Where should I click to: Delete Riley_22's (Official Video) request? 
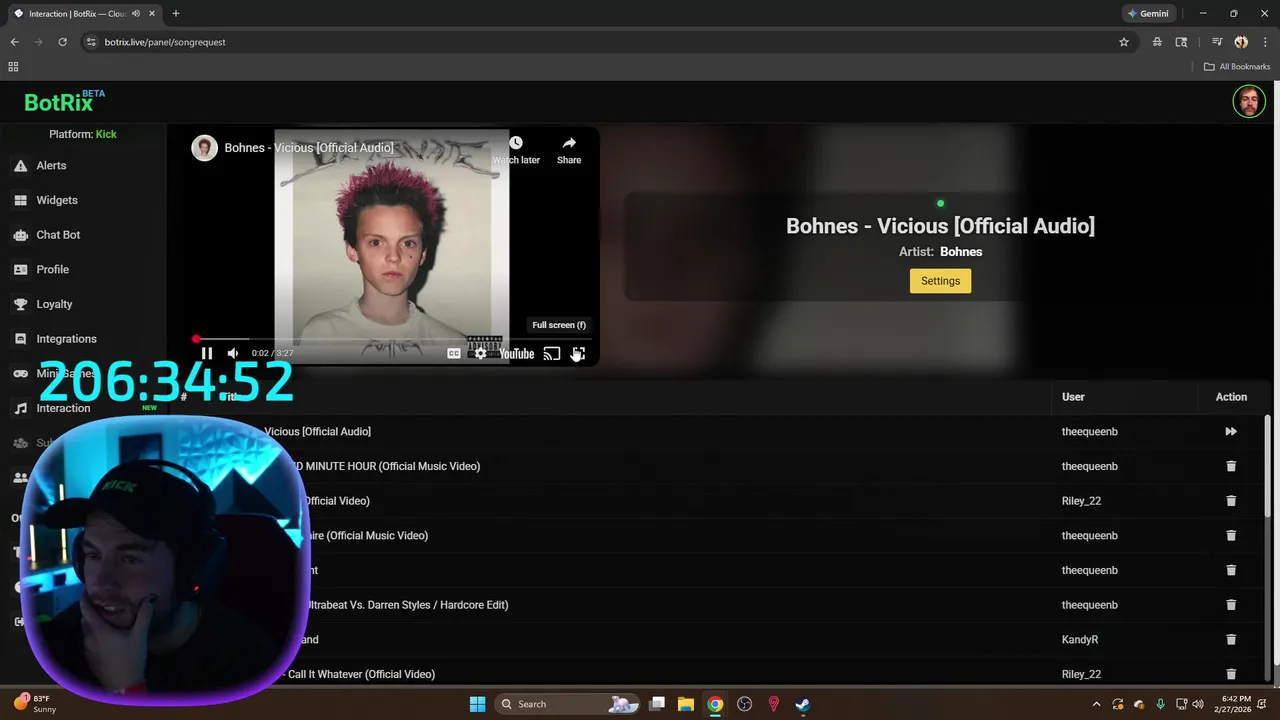1231,501
